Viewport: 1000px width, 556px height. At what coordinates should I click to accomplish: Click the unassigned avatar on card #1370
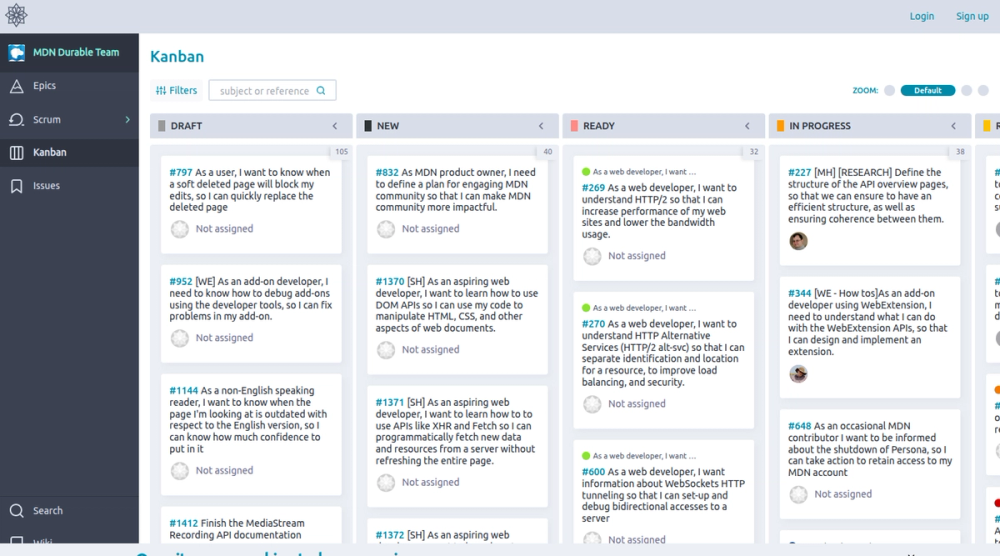click(386, 350)
